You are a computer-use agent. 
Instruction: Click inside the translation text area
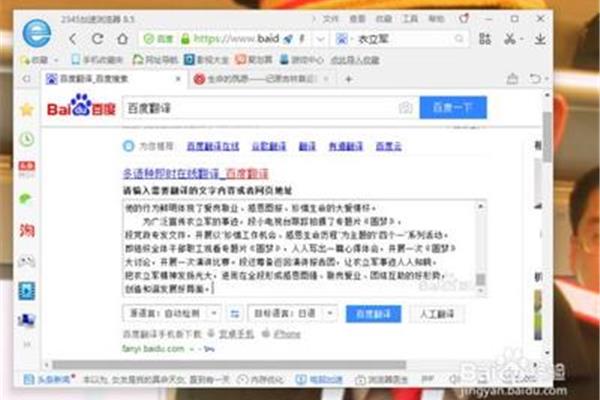[x=300, y=248]
